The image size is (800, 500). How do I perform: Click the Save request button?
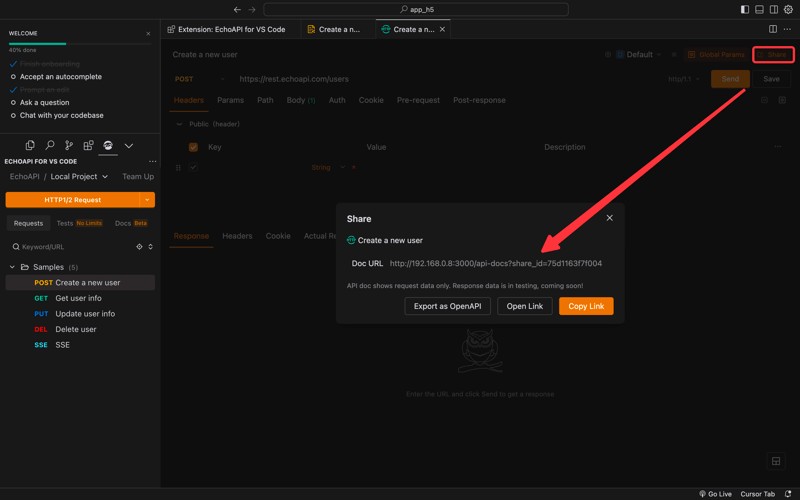pyautogui.click(x=771, y=79)
